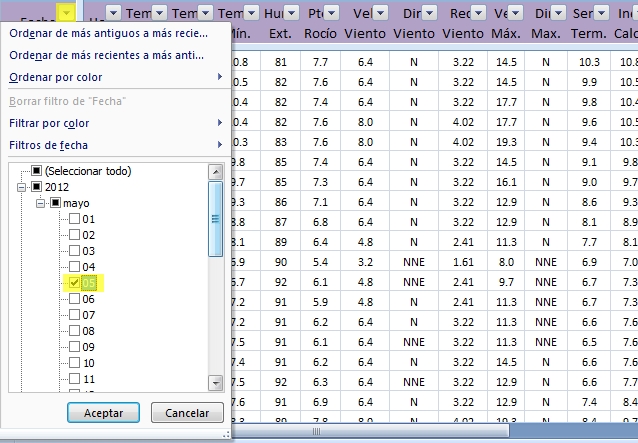638x443 pixels.
Task: Open the Vel Viento column filter dropdown
Action: point(380,13)
